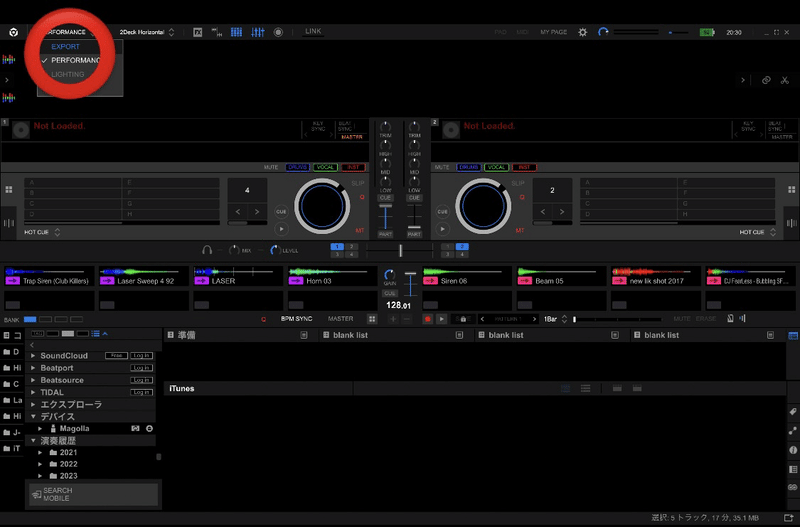Open the 2Deck Horizontal layout dropdown
Viewport: 800px width, 527px height.
[x=147, y=32]
